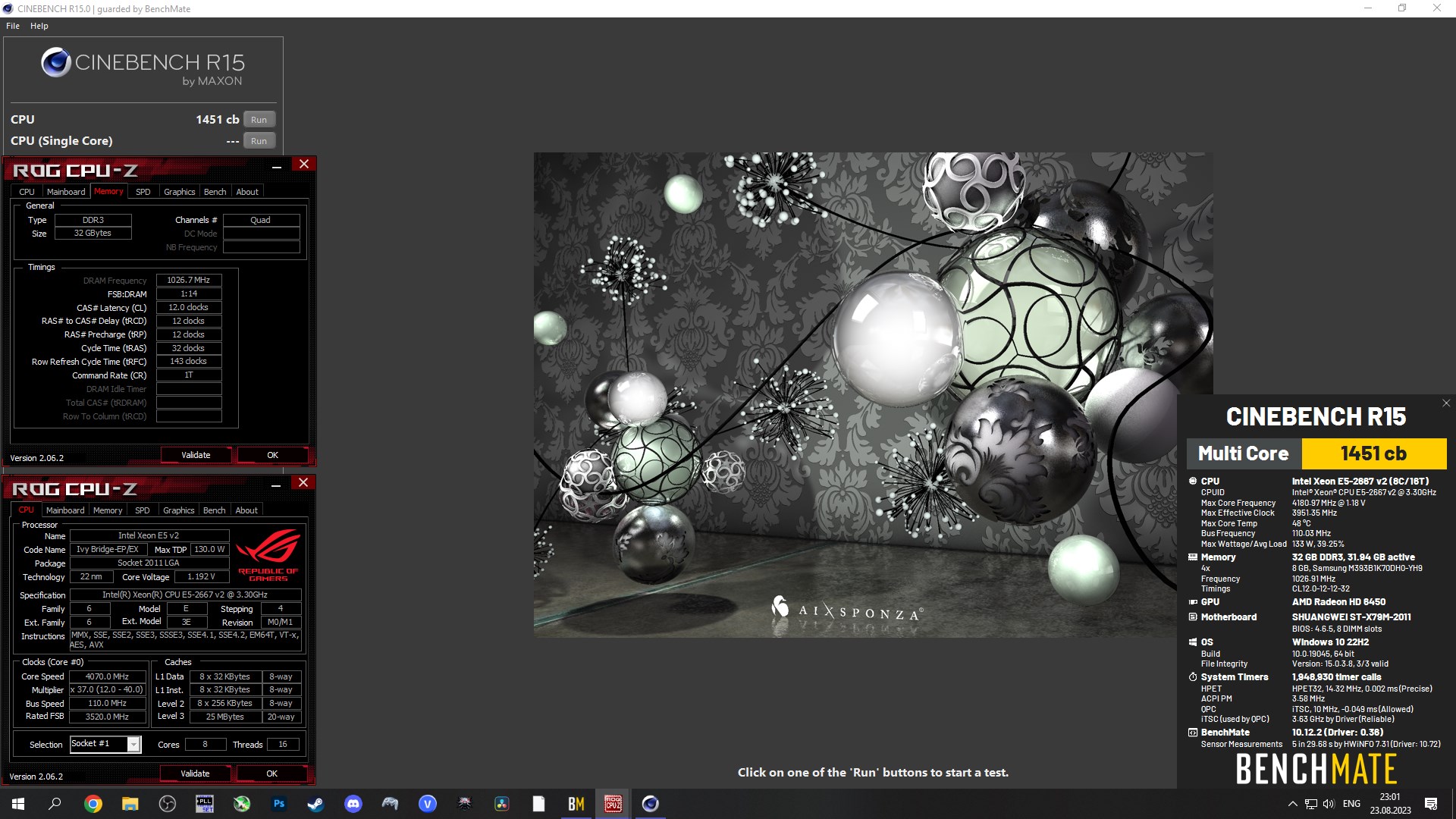Click the Level 3 cache value 25 MBytes
1456x819 pixels.
(x=226, y=717)
